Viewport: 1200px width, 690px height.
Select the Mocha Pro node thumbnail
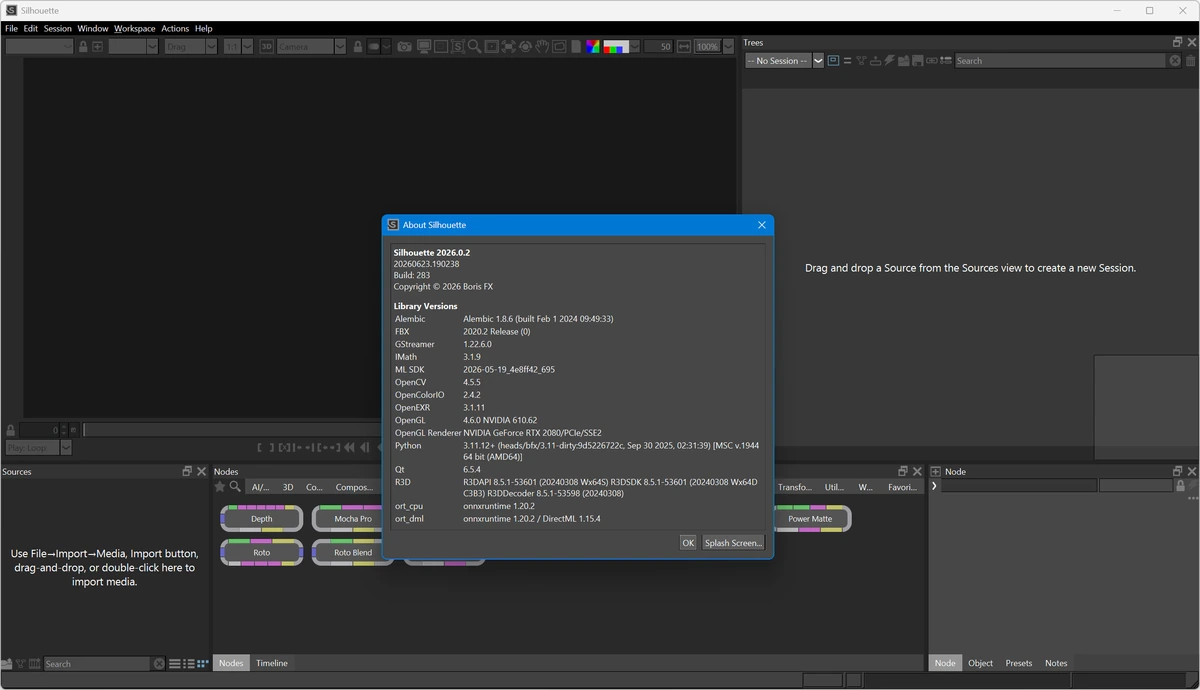[353, 518]
